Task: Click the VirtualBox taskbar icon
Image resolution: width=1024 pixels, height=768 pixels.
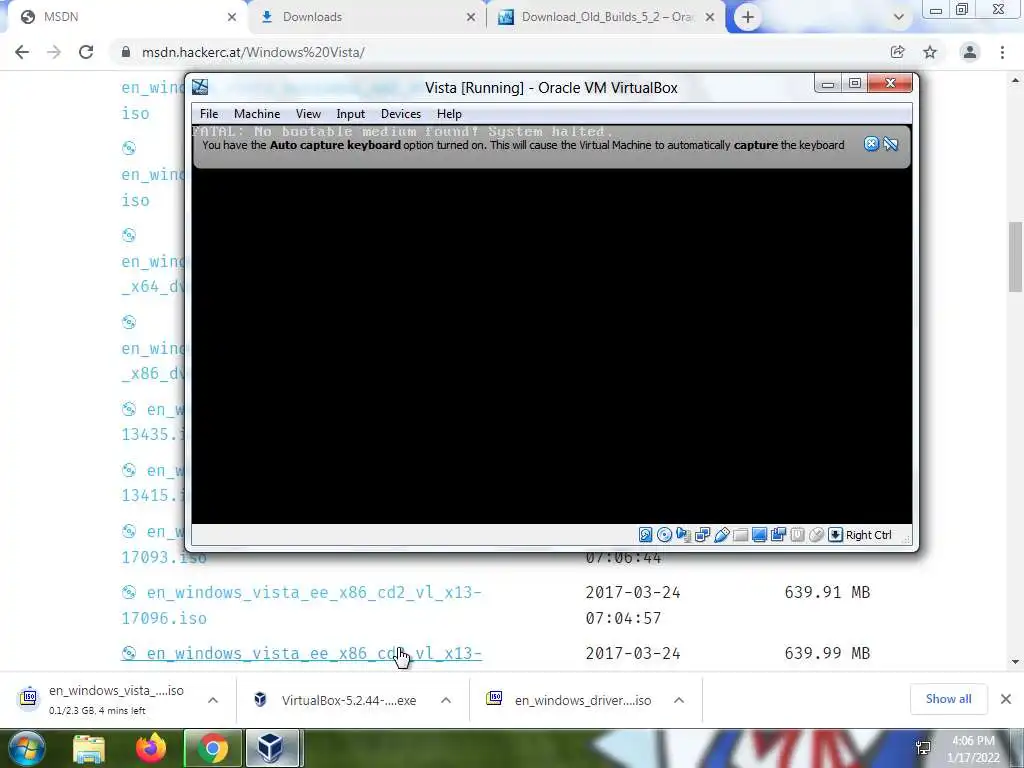Action: tap(271, 748)
